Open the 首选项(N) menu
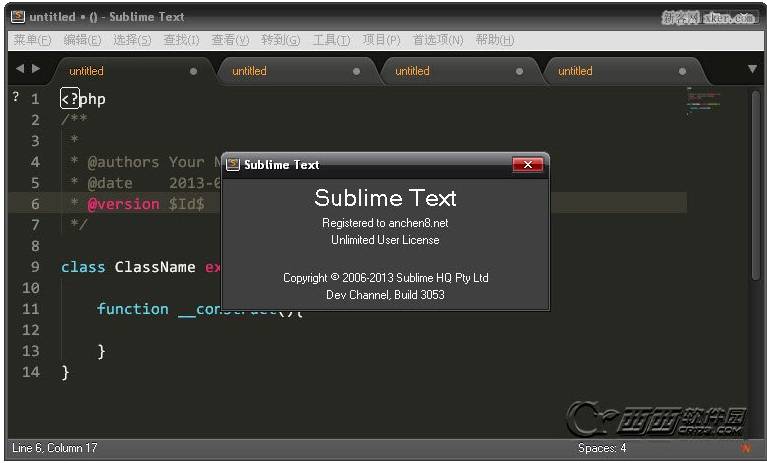This screenshot has height=463, width=767. point(438,40)
